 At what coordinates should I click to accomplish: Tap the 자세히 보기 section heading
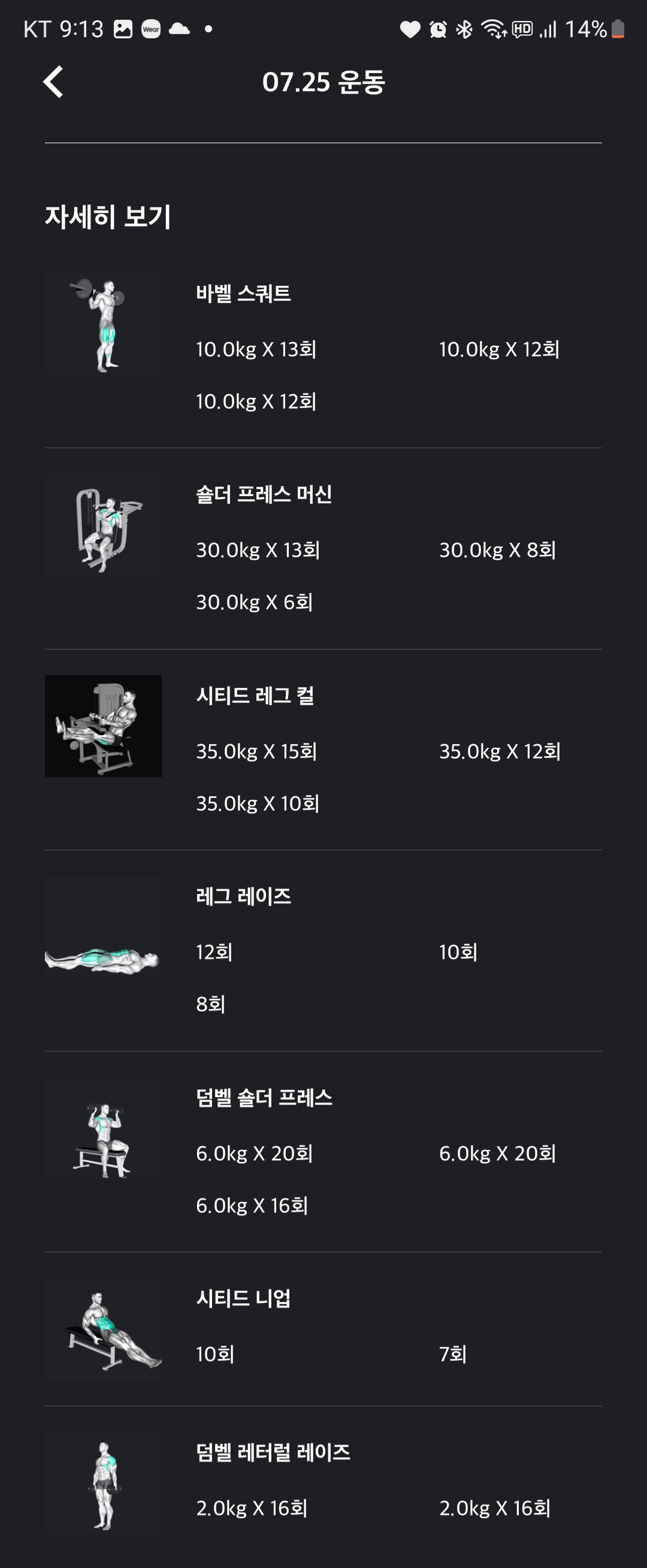[108, 217]
